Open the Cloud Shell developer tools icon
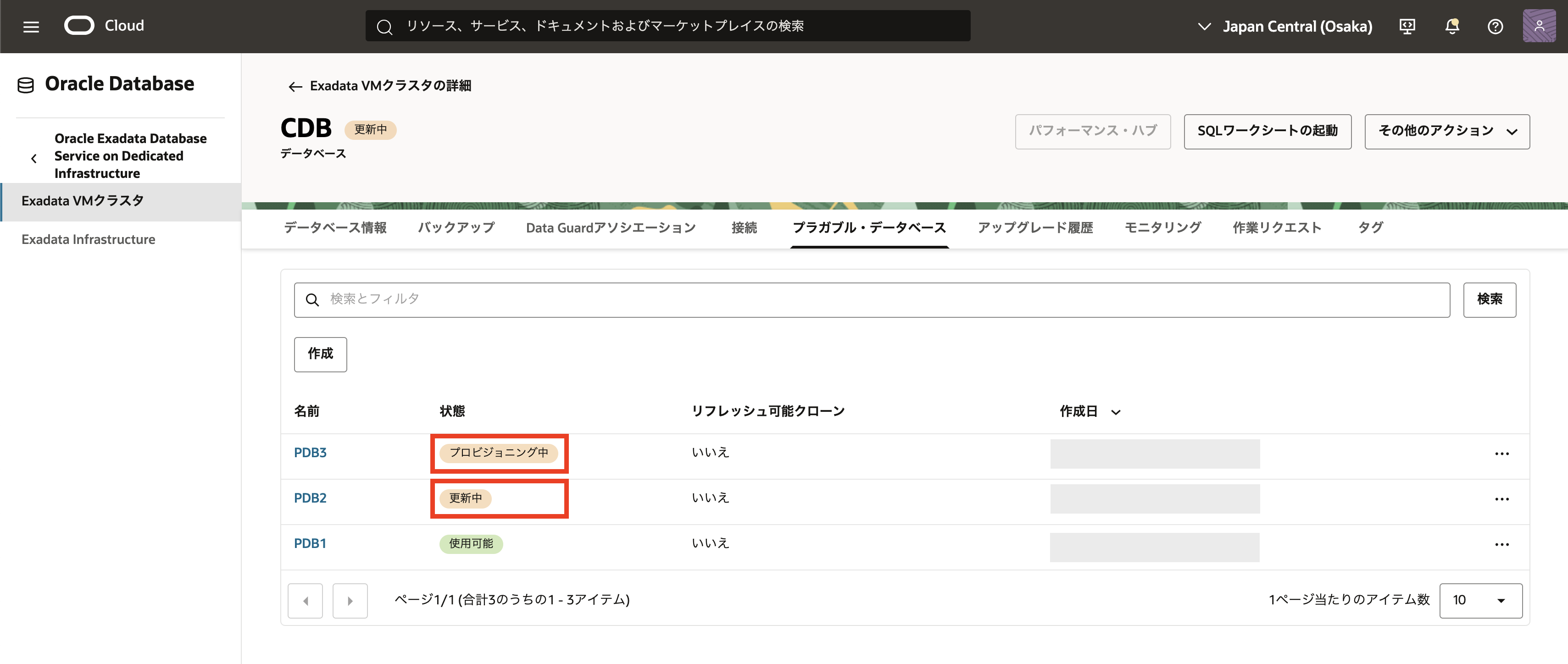The width and height of the screenshot is (1568, 664). coord(1407,26)
